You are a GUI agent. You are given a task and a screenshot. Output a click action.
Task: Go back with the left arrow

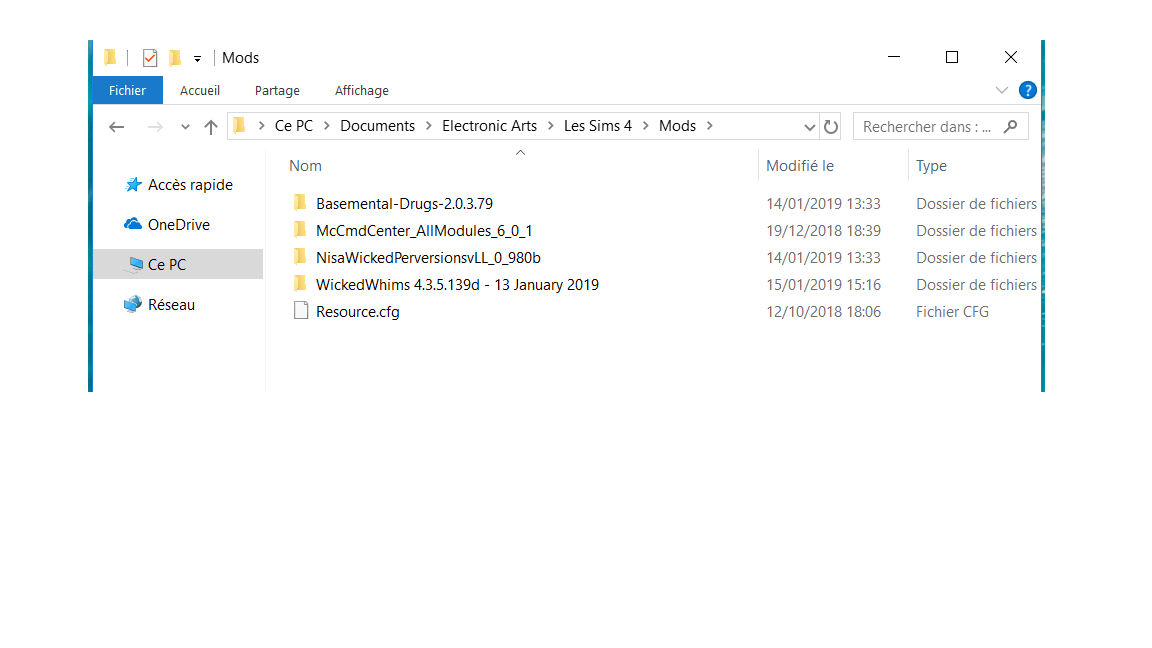coord(116,127)
